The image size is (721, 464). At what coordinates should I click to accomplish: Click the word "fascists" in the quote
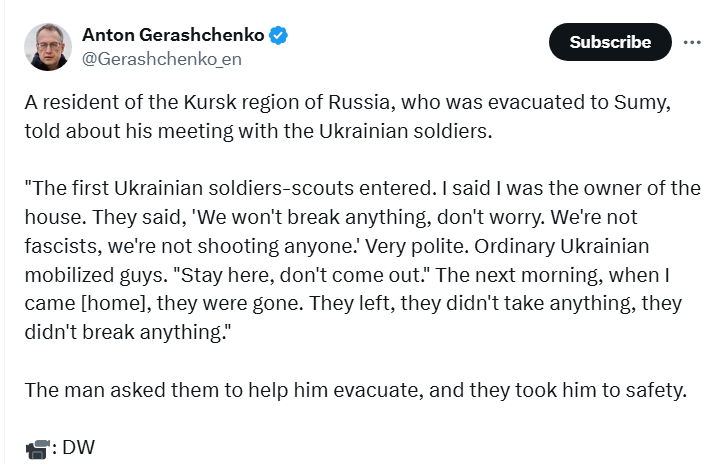coord(62,246)
